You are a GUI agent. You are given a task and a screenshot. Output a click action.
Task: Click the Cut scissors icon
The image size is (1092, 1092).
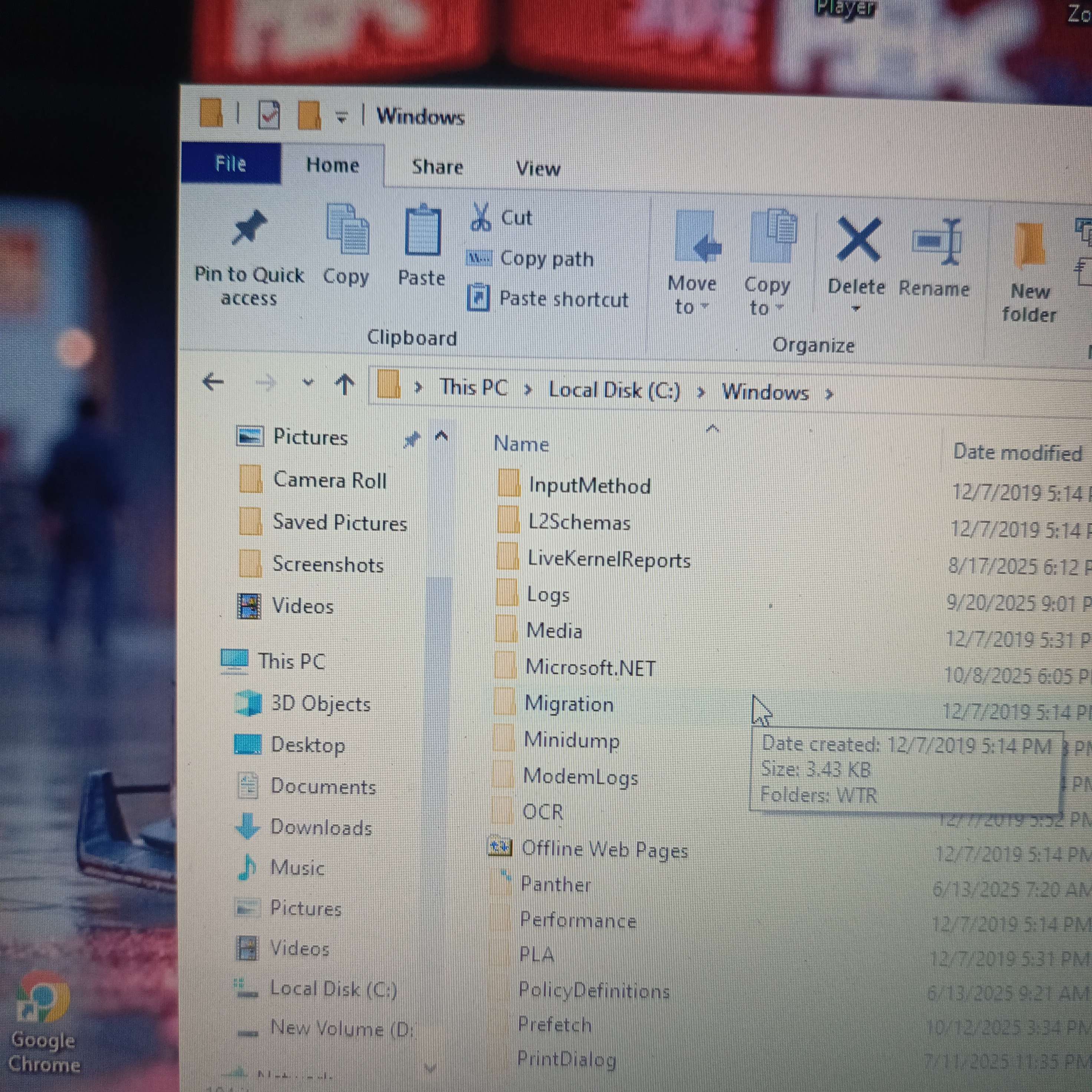[480, 218]
